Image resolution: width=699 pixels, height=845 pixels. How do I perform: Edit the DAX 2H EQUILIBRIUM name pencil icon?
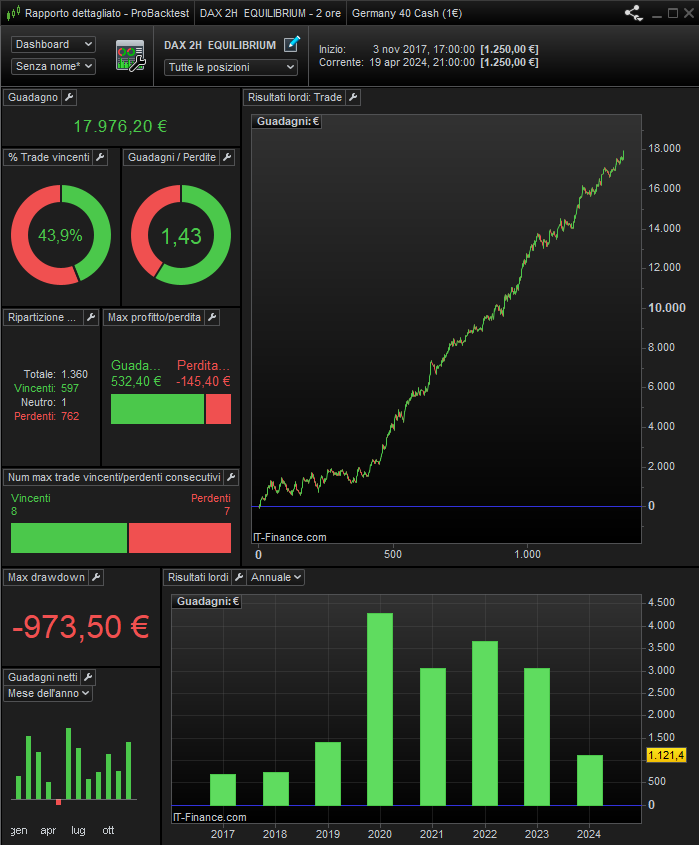pos(292,44)
